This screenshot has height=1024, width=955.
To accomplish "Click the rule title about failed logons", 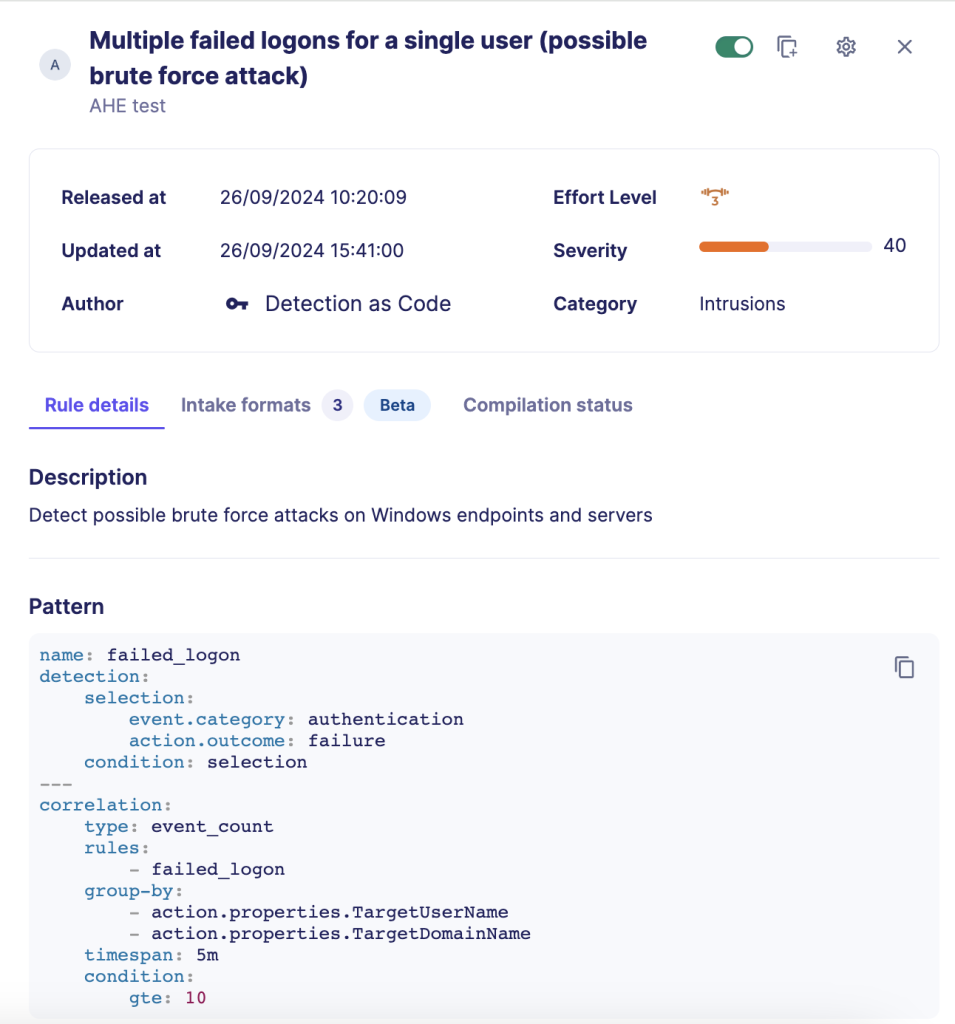I will [x=368, y=58].
